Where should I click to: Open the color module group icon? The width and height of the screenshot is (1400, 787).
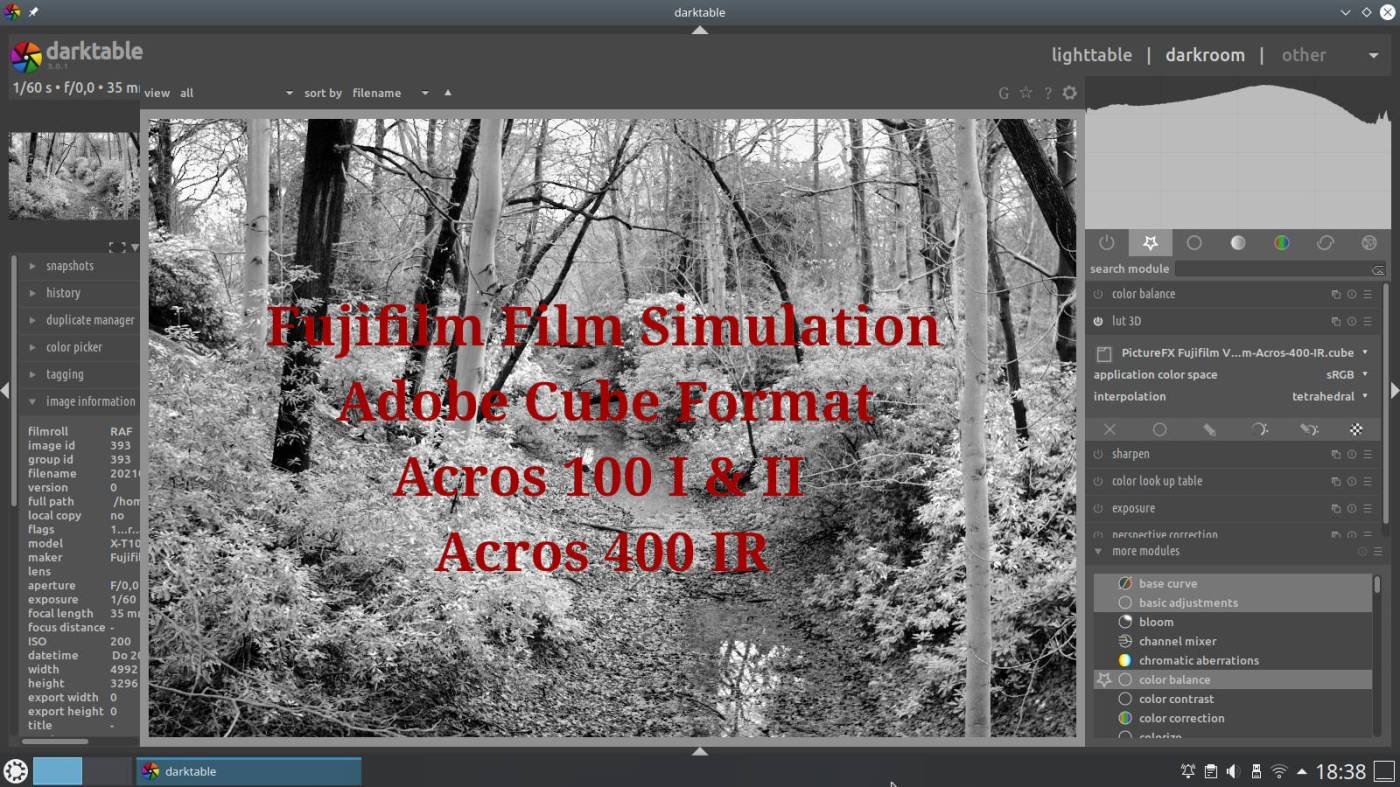[1281, 243]
